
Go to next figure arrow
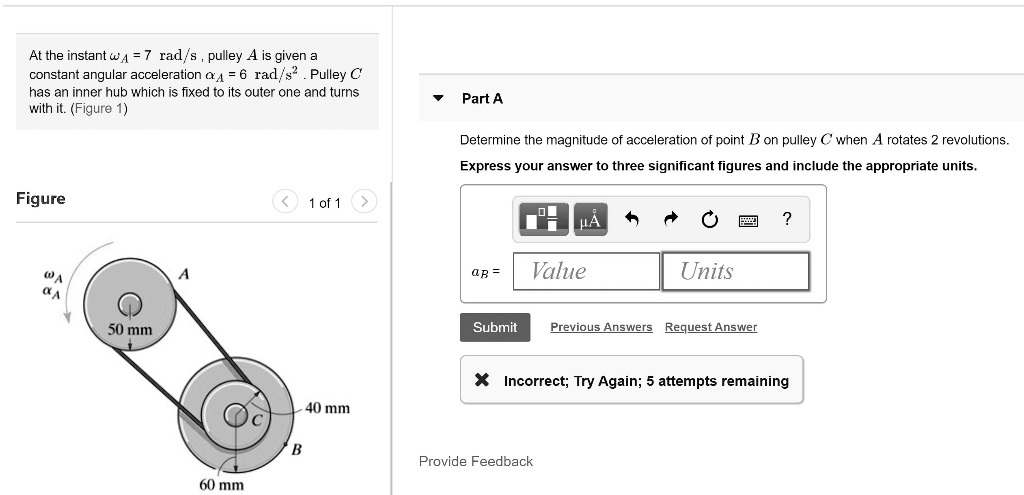click(364, 202)
